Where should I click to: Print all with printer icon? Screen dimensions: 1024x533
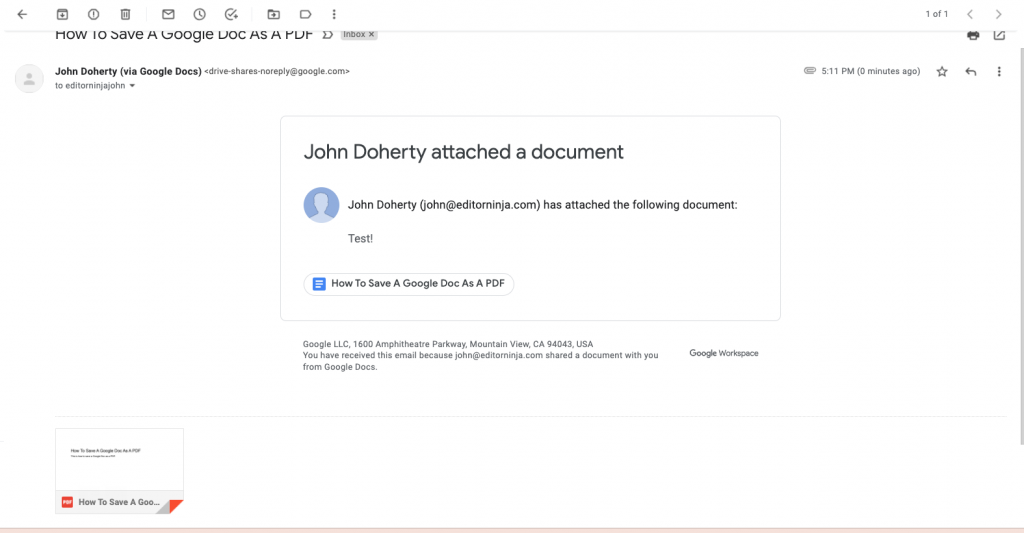(x=973, y=35)
